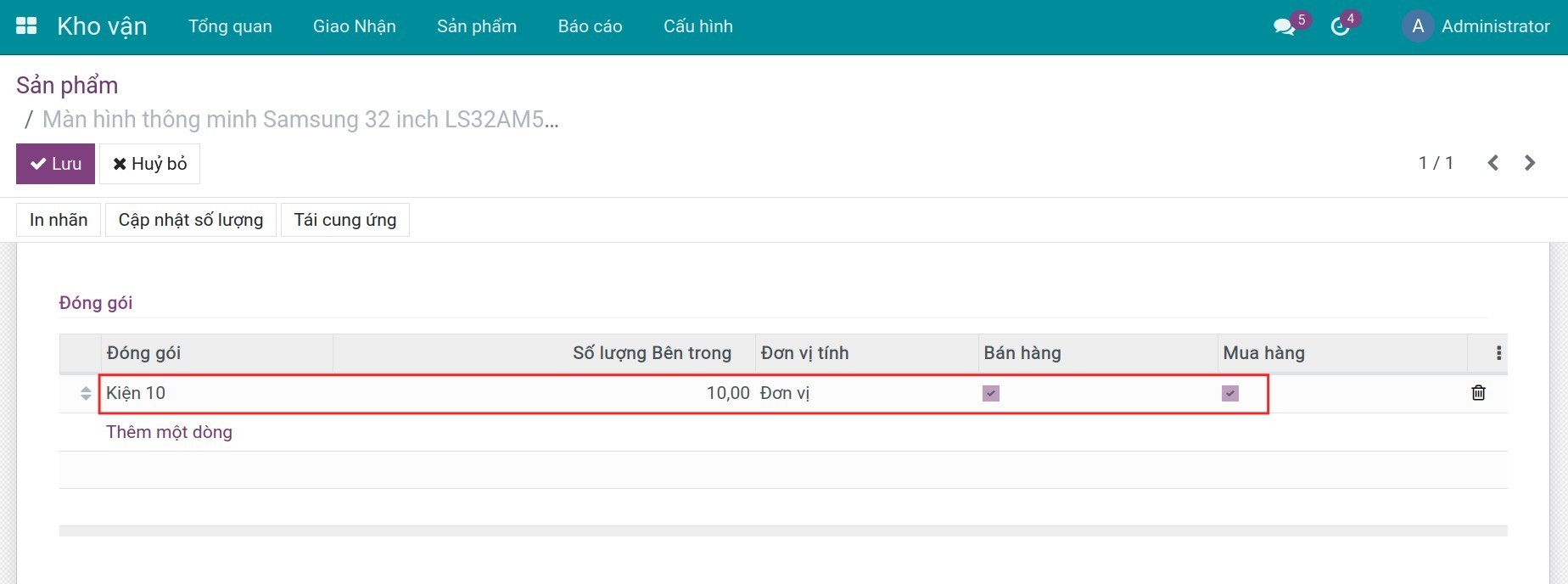Click the Tái cung ứng button
Image resolution: width=1568 pixels, height=584 pixels.
(345, 220)
